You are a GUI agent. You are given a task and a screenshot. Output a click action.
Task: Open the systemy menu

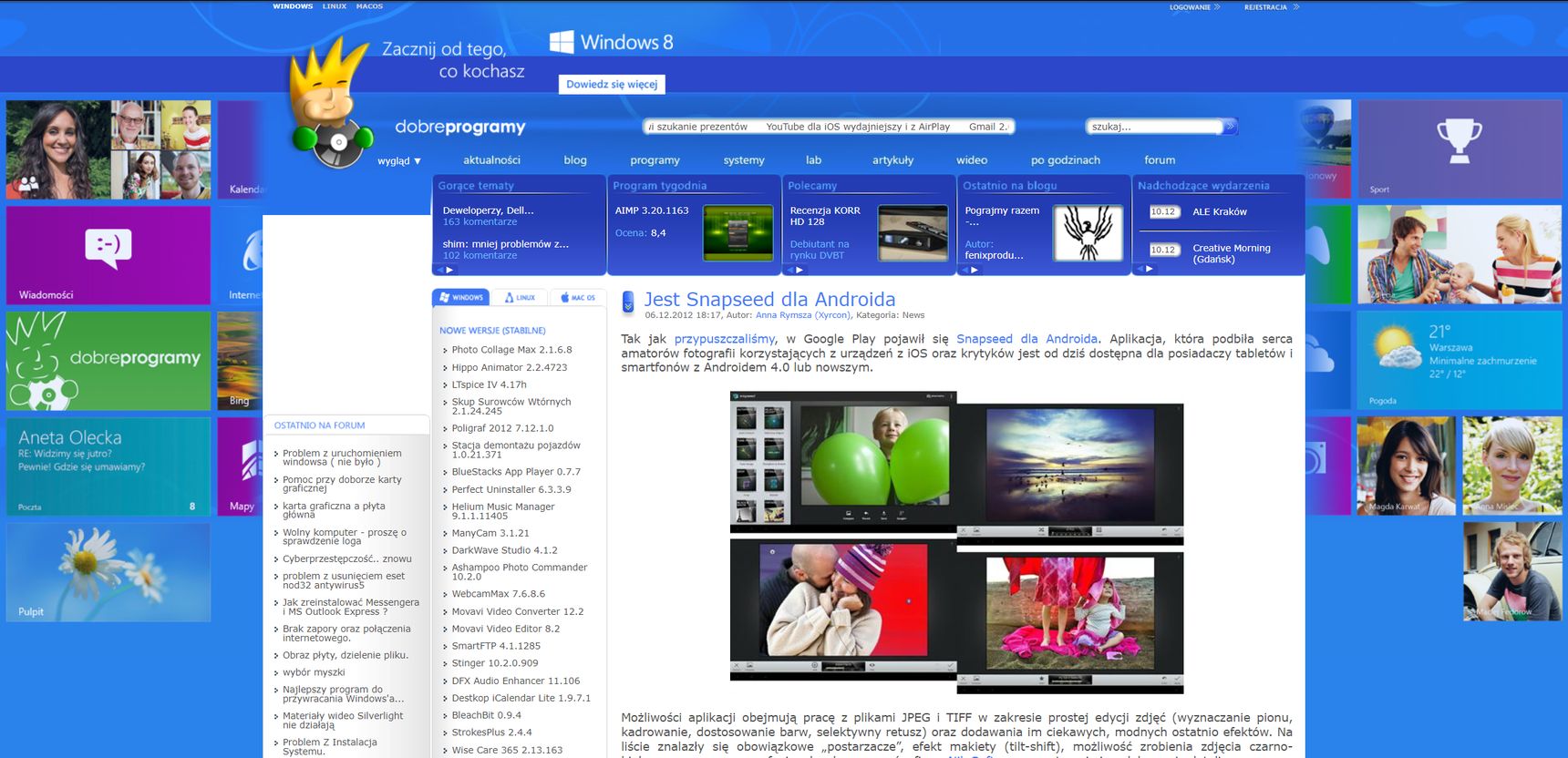click(x=744, y=160)
